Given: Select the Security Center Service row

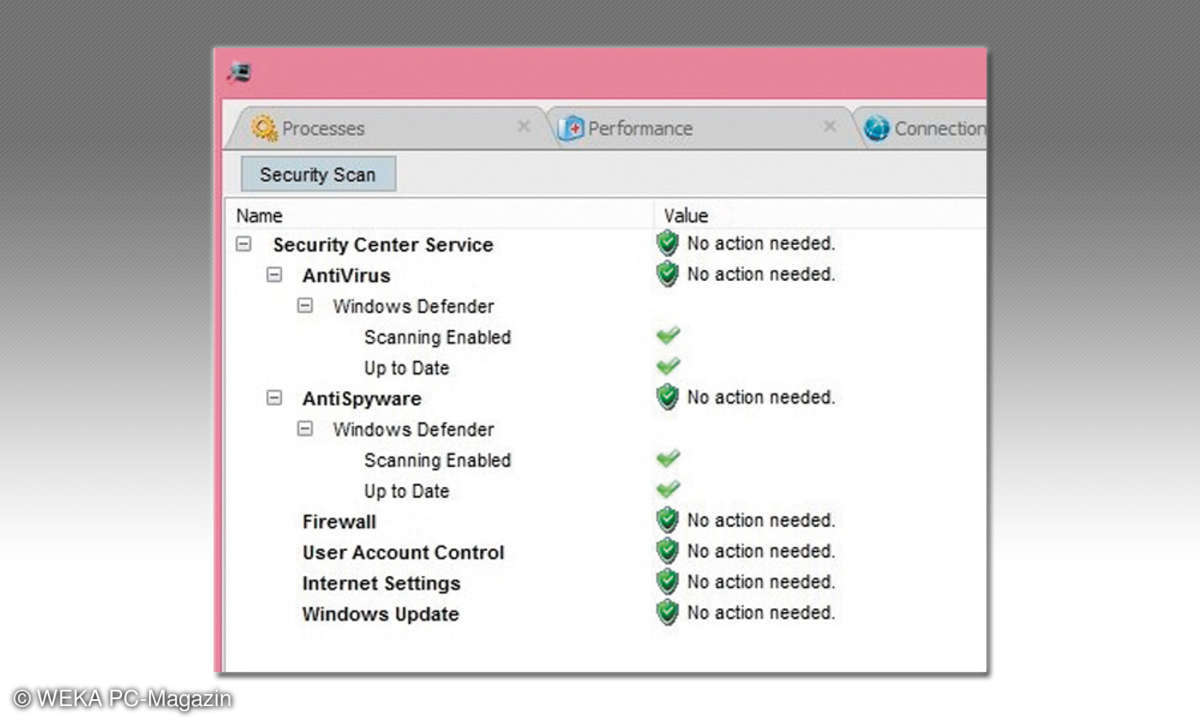Looking at the screenshot, I should tap(383, 245).
